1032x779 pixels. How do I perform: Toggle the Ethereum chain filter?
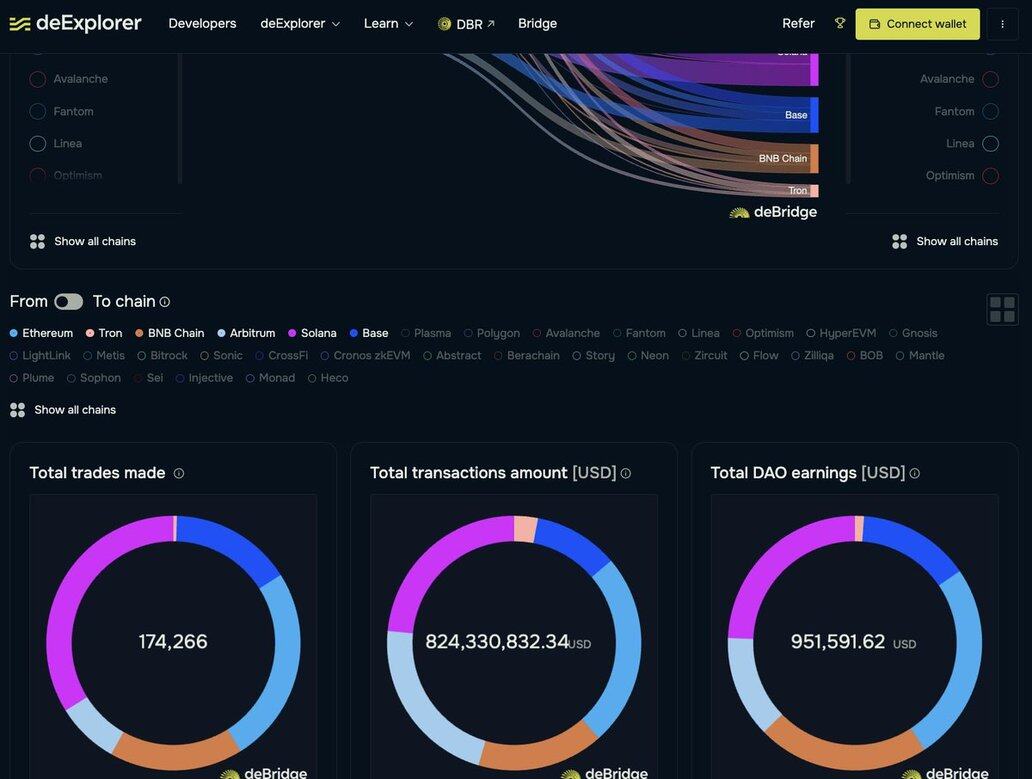click(x=41, y=333)
